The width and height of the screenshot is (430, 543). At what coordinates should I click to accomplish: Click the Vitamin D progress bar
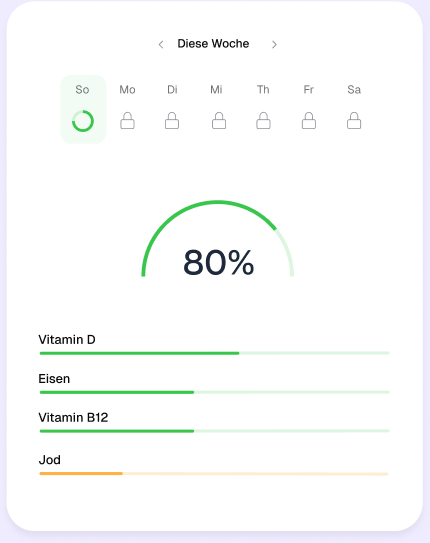(x=215, y=353)
